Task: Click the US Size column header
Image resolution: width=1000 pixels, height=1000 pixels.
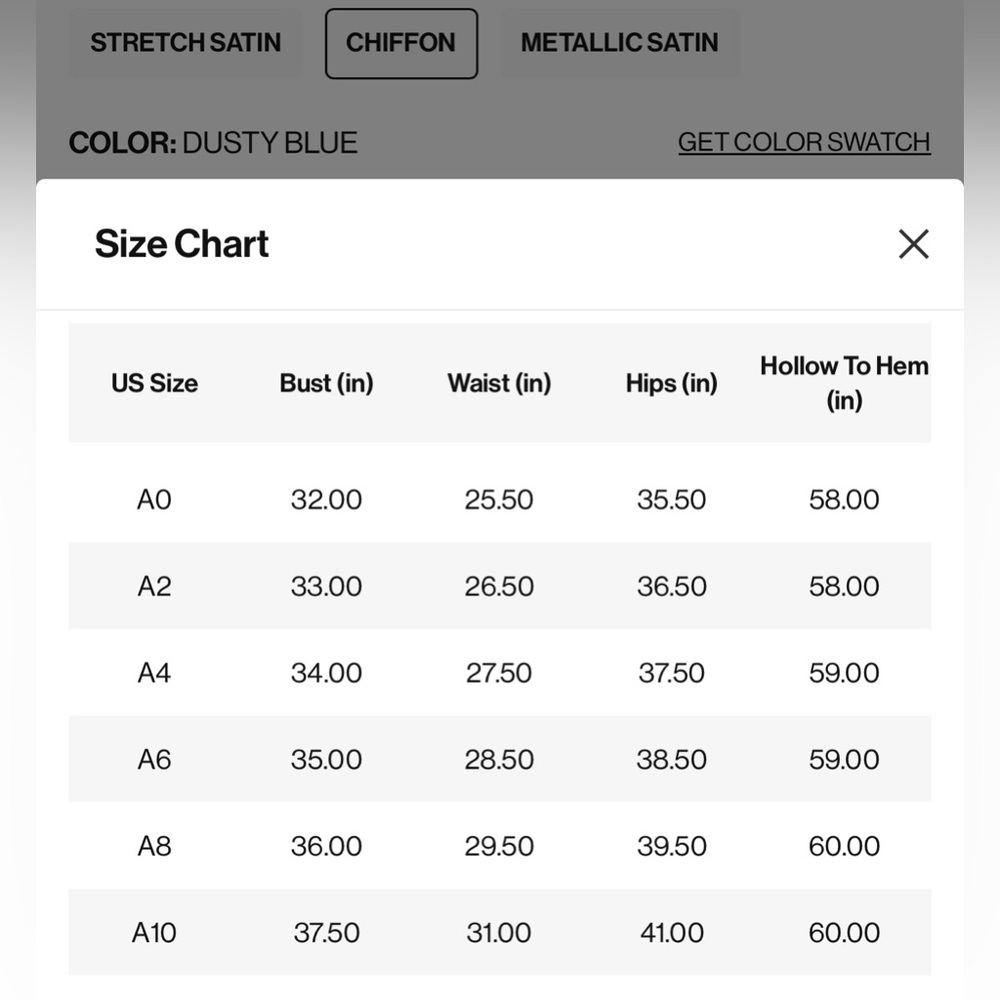Action: [x=154, y=383]
